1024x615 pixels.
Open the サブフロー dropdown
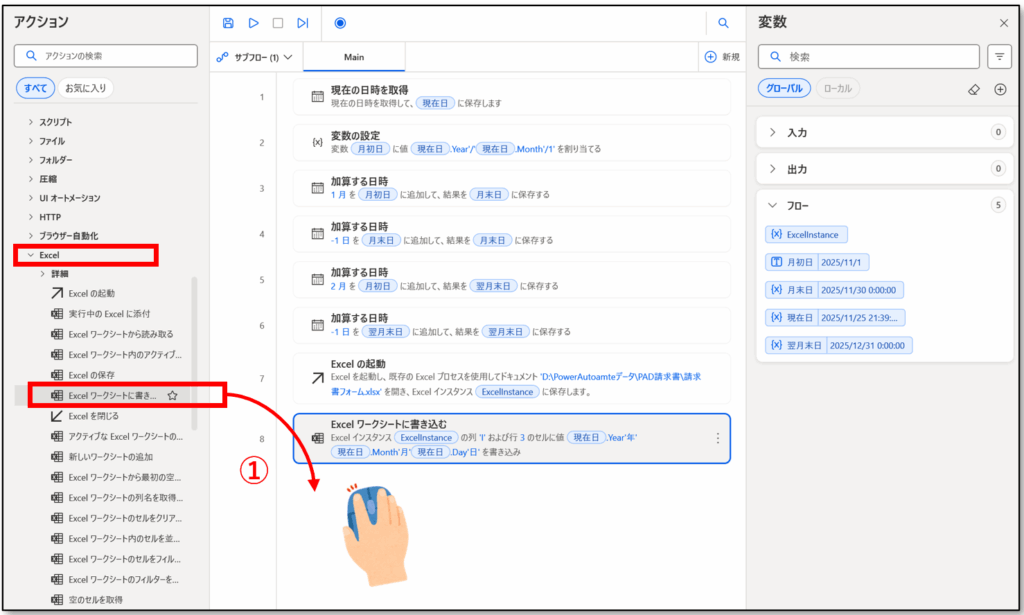(256, 57)
